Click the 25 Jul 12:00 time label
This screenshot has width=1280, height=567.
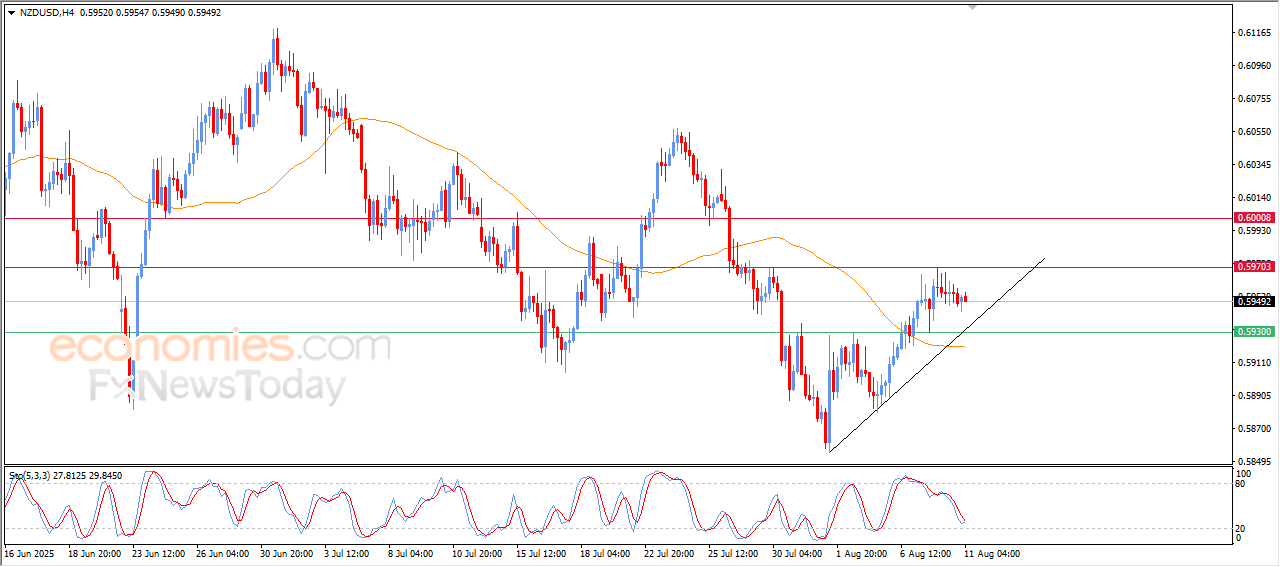pyautogui.click(x=734, y=552)
